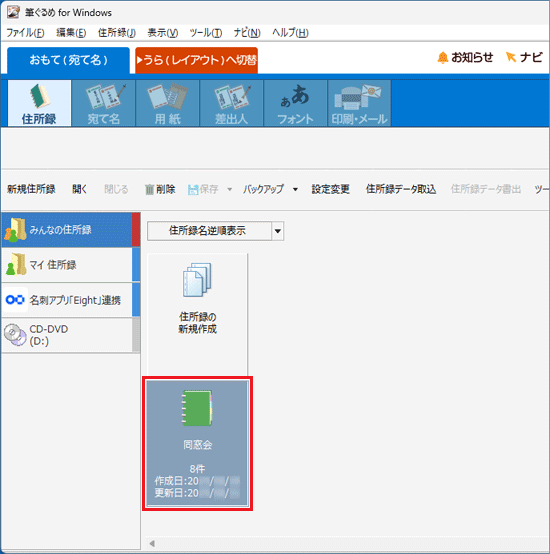This screenshot has width=550, height=554.
Task: Switch to うら(レイアウト)へ切替 tab
Action: (196, 60)
